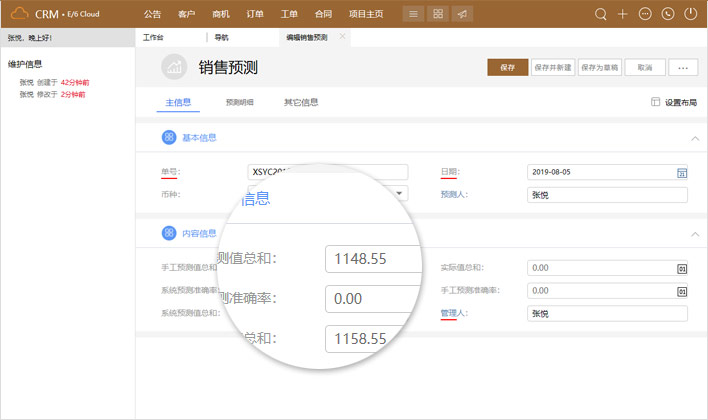Click into the 管理人 input field
The image size is (708, 420).
coord(607,314)
